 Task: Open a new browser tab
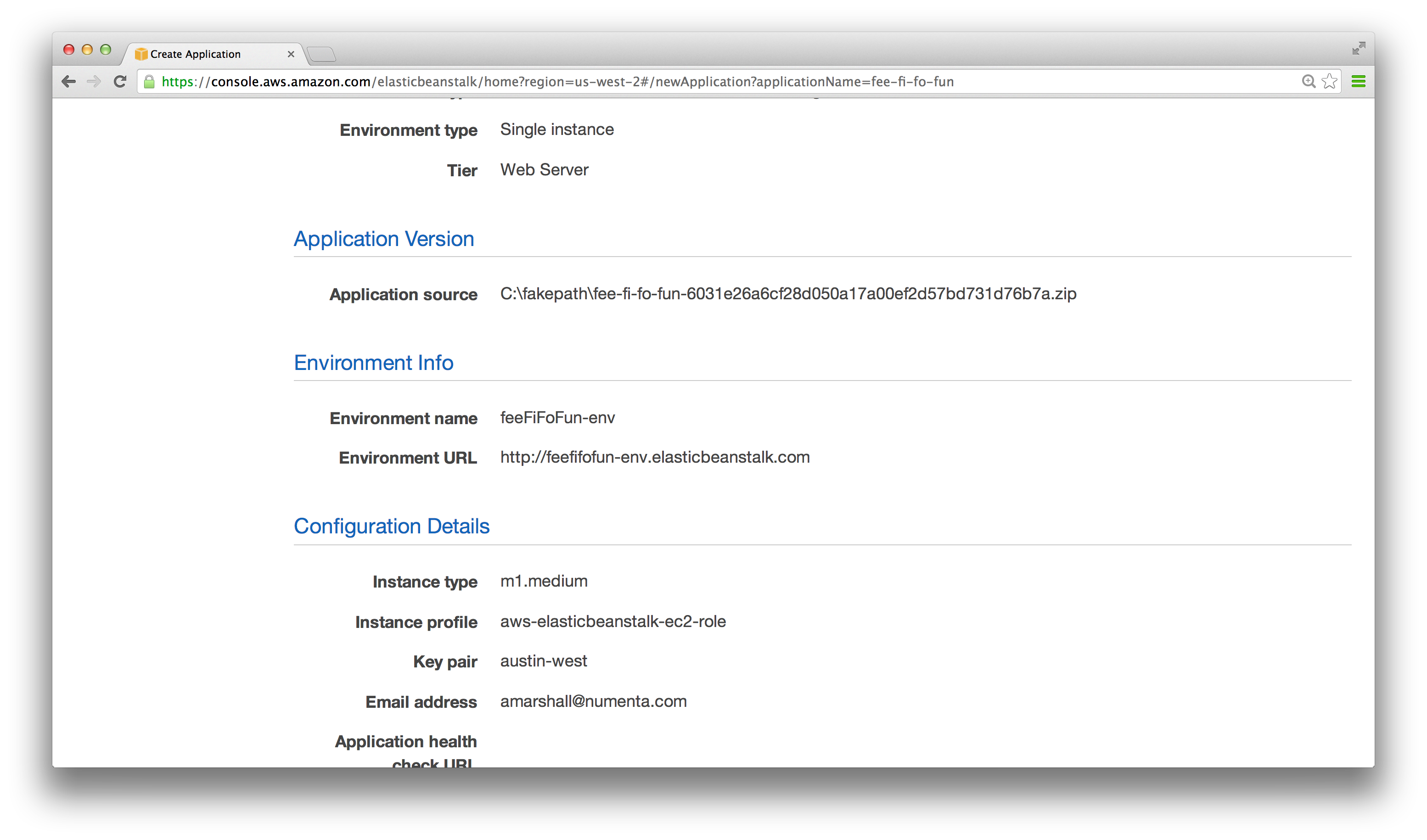(322, 54)
